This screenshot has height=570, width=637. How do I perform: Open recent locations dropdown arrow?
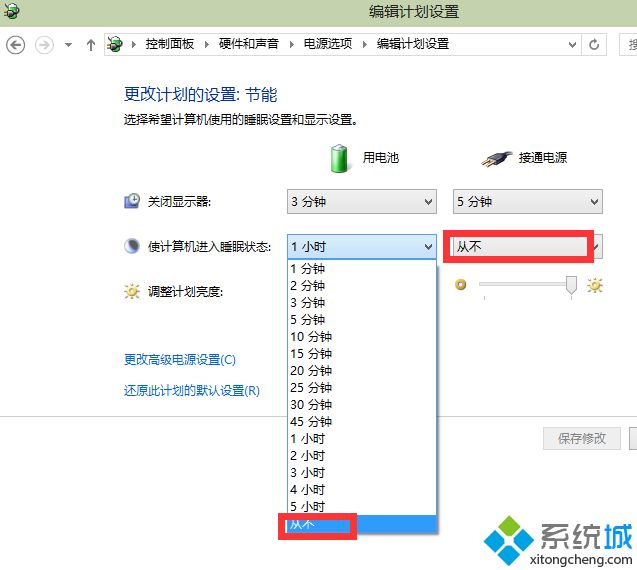(x=68, y=45)
